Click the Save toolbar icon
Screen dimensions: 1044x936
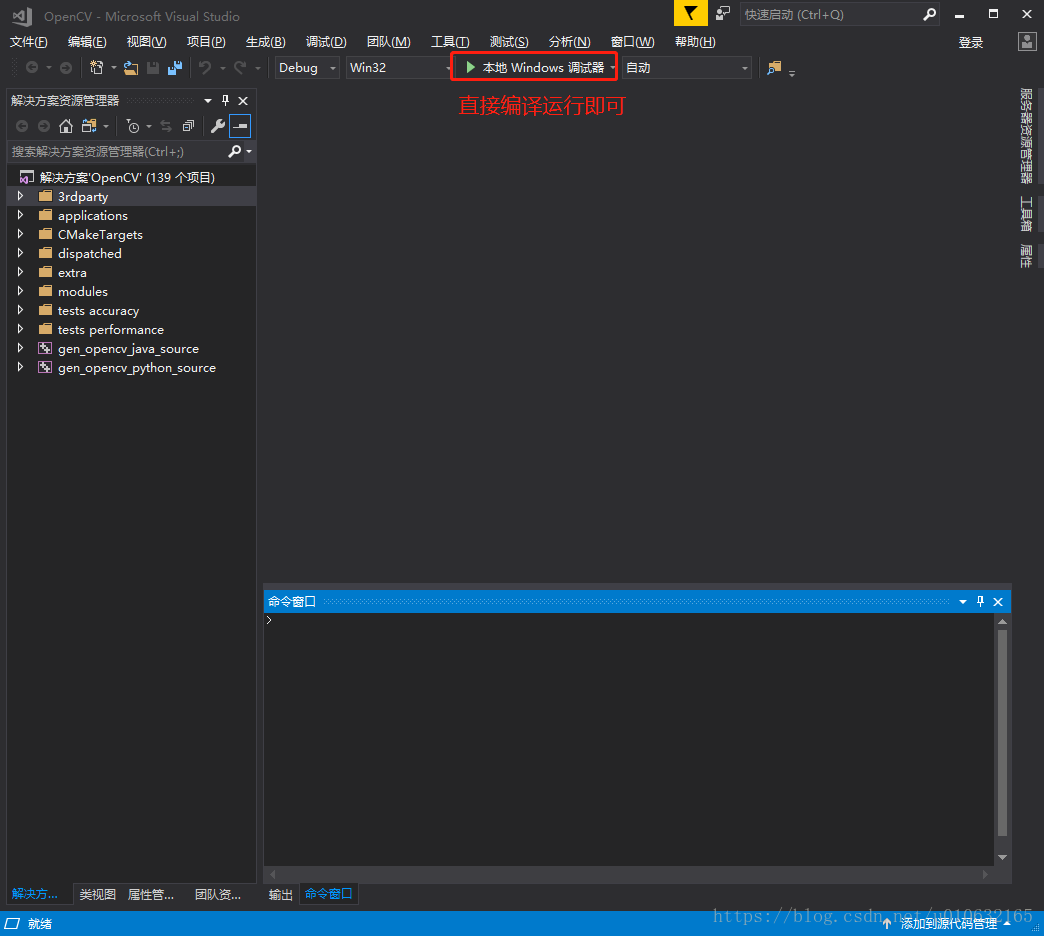pos(152,67)
